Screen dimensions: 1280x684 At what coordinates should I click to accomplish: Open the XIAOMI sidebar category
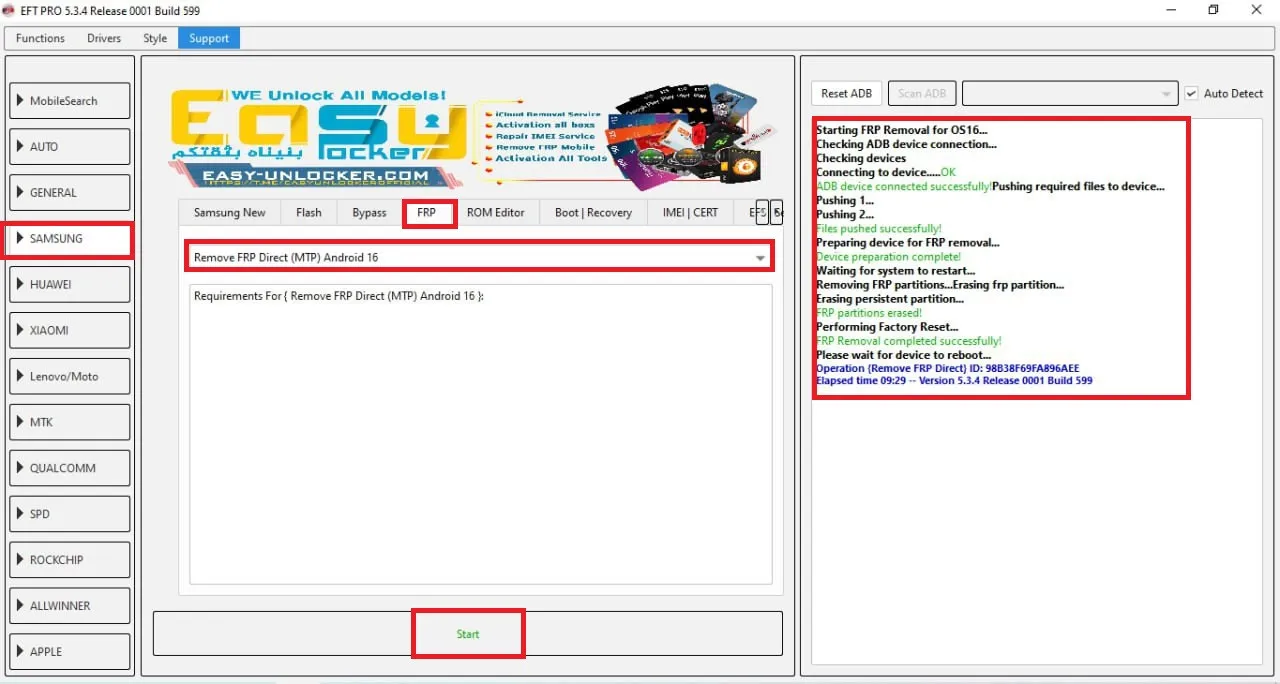(70, 330)
